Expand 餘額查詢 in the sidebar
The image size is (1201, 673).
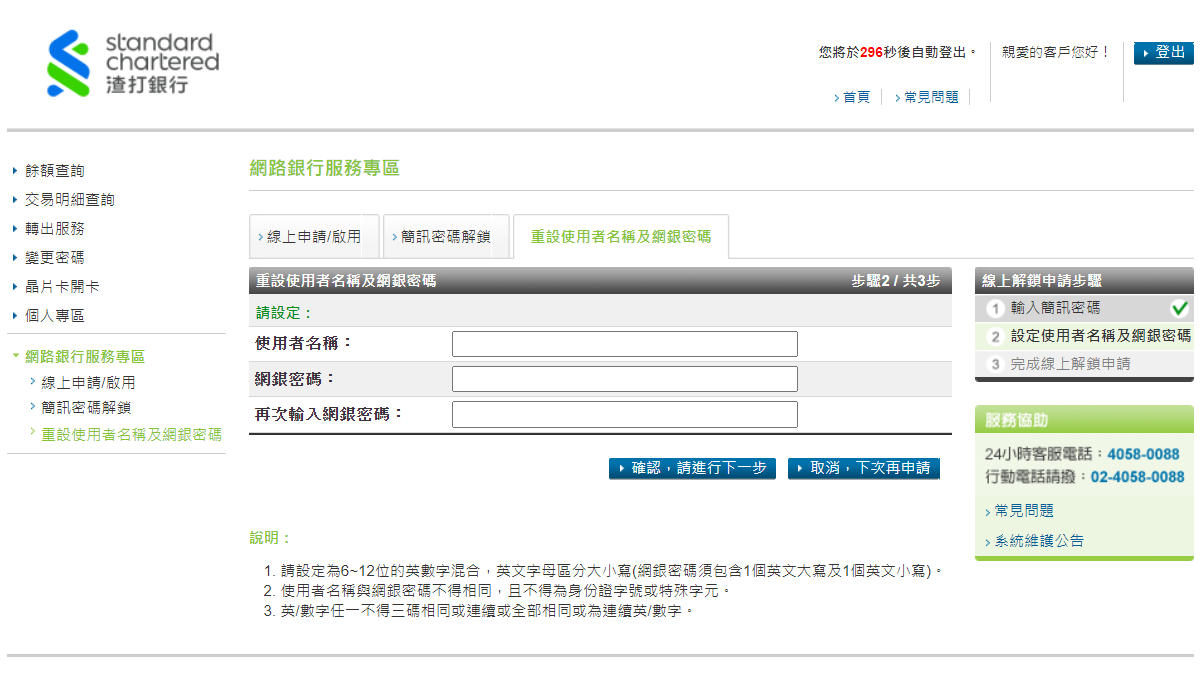point(55,171)
